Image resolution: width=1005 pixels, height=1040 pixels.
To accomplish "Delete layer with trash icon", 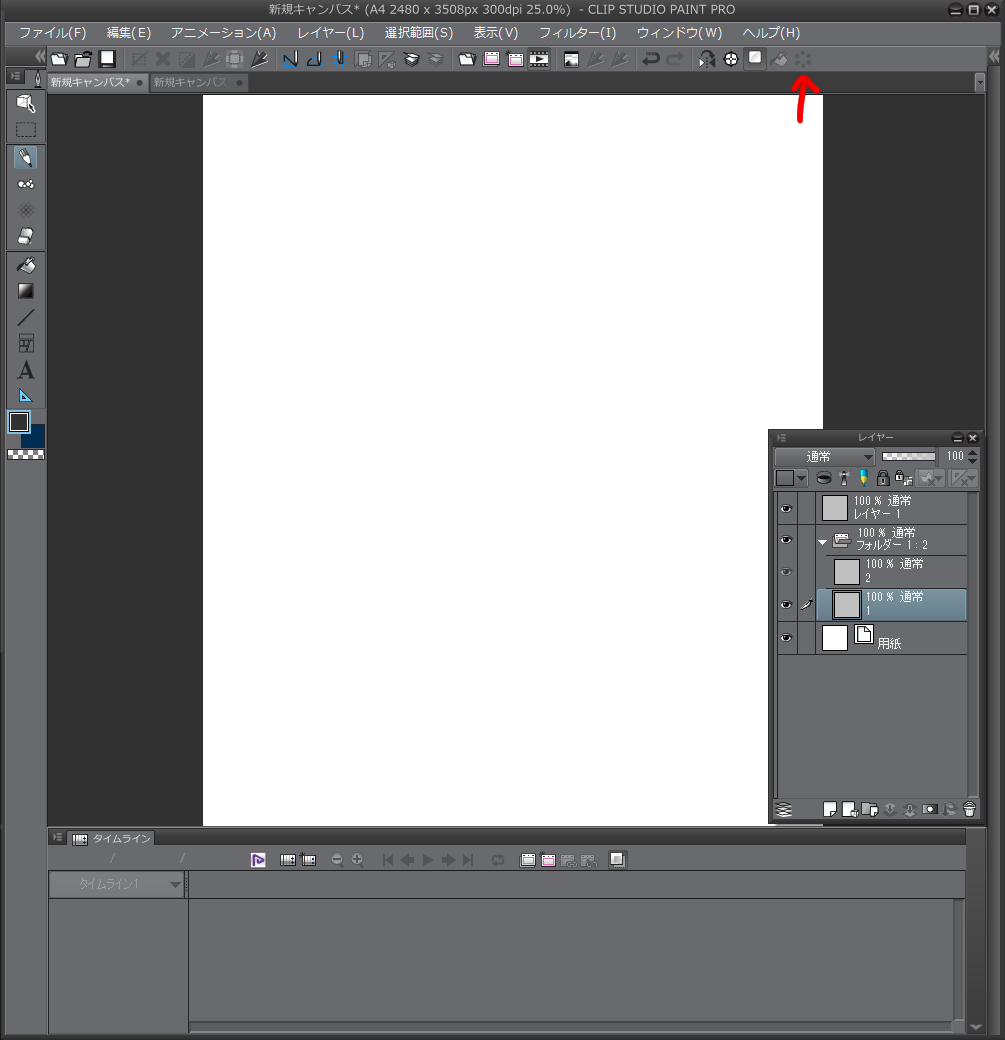I will click(x=969, y=809).
